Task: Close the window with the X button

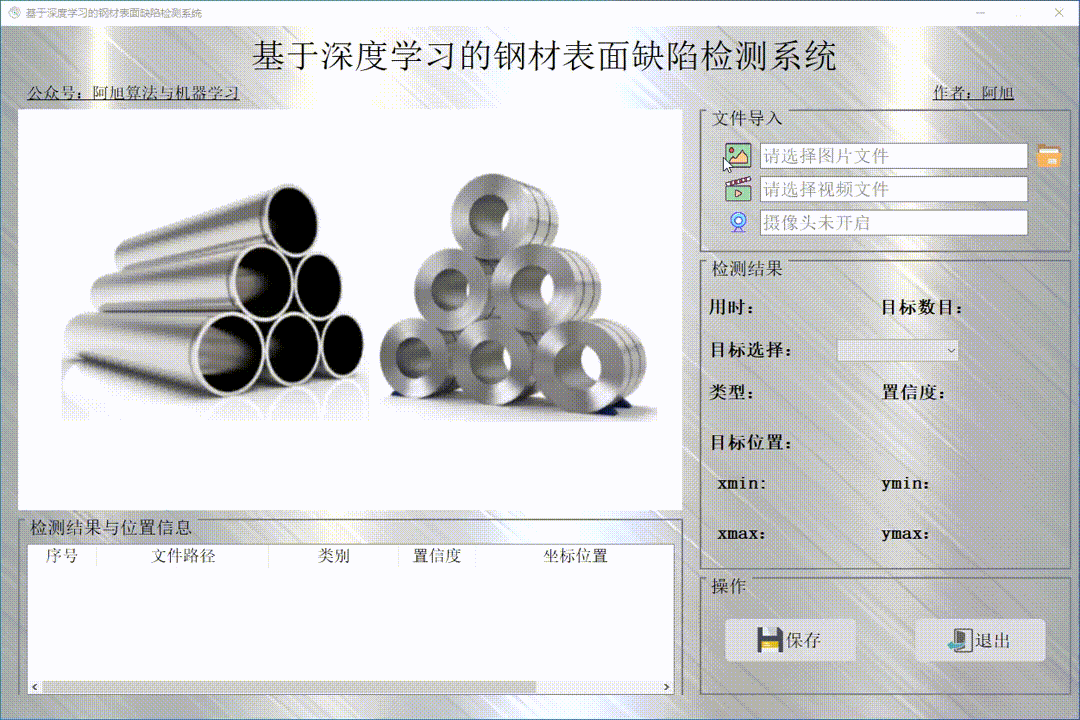Action: tap(1059, 12)
